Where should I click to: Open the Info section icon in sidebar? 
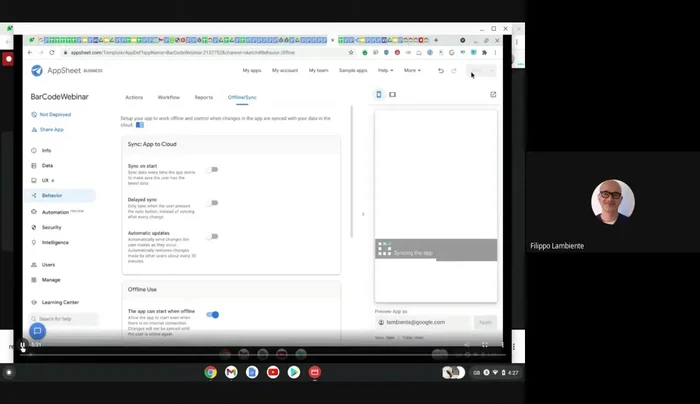(x=34, y=150)
